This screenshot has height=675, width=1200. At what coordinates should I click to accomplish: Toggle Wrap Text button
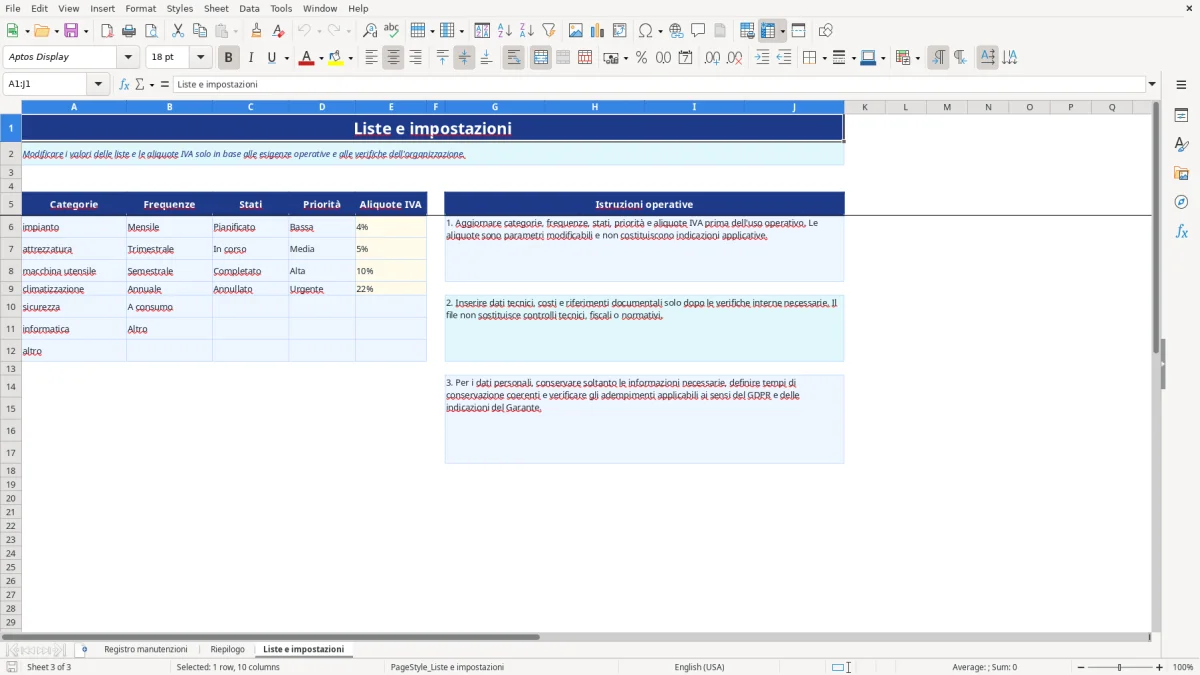tap(513, 58)
